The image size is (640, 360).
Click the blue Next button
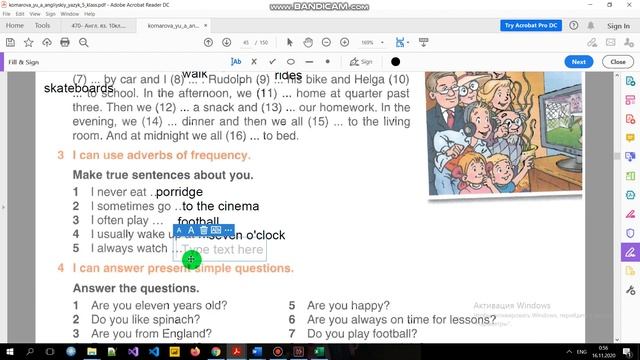[579, 62]
